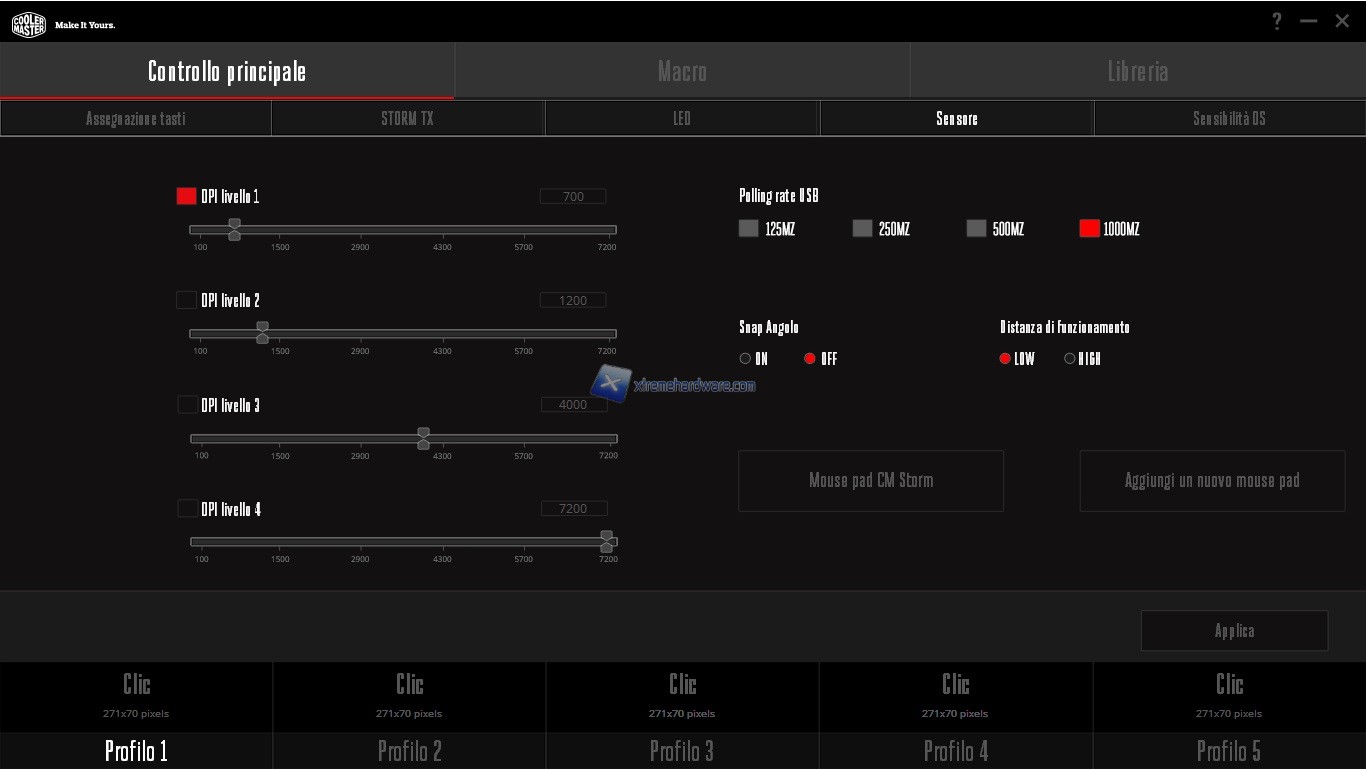The width and height of the screenshot is (1366, 769).
Task: Open help via the question mark icon
Action: (1277, 21)
